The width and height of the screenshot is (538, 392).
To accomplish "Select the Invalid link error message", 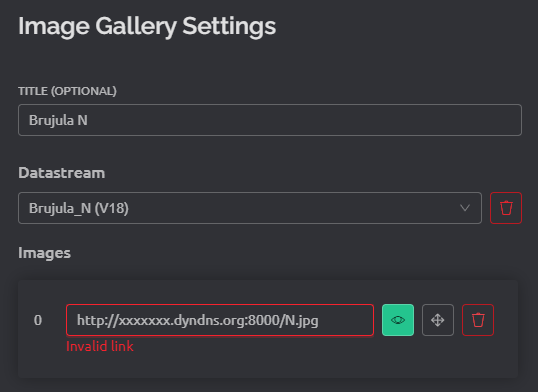I will 100,346.
